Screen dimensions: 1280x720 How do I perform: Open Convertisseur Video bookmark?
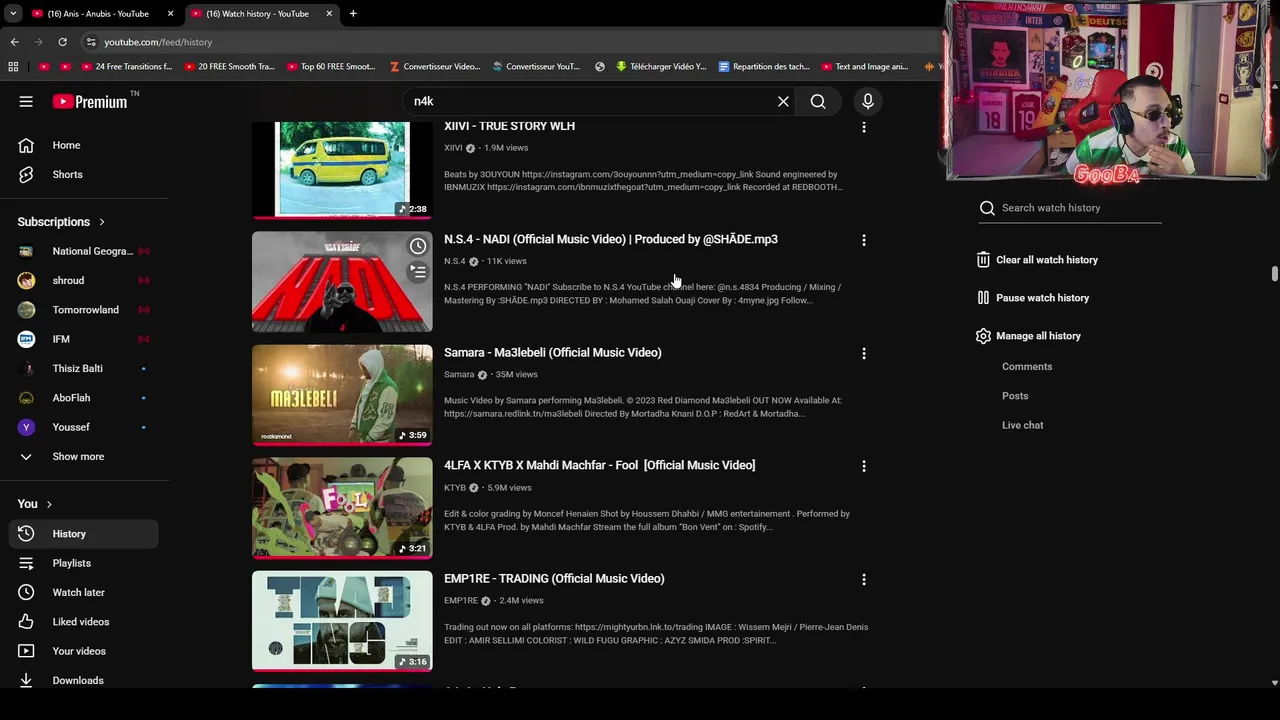435,67
